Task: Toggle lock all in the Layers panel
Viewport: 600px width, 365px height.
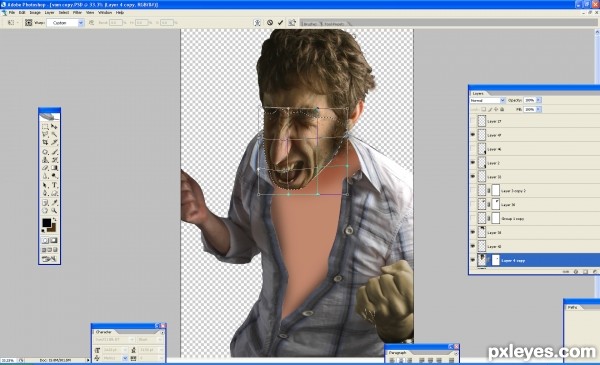Action: click(x=502, y=109)
